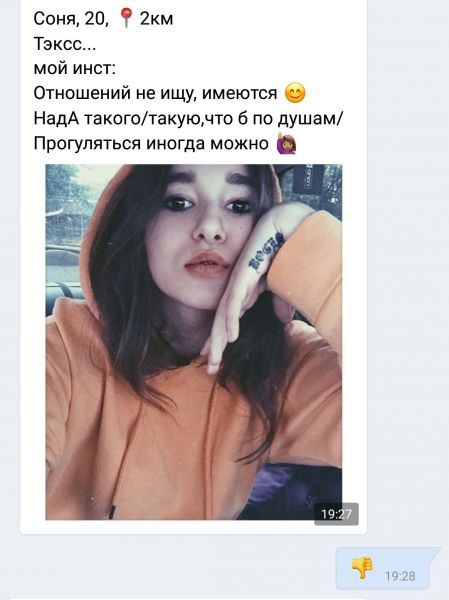This screenshot has height=600, width=449.
Task: Tap the Прогуляться иногда можно text
Action: pyautogui.click(x=151, y=143)
